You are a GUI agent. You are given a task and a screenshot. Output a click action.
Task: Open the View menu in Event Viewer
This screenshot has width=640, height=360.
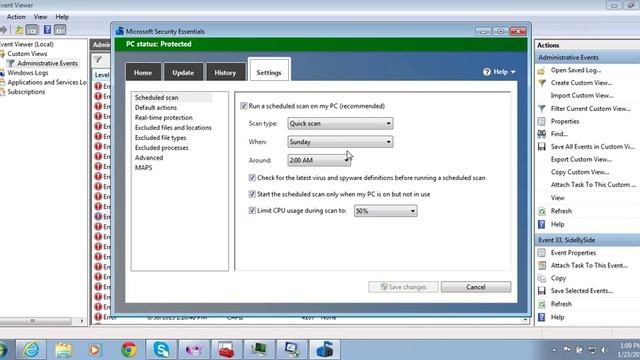[x=40, y=17]
